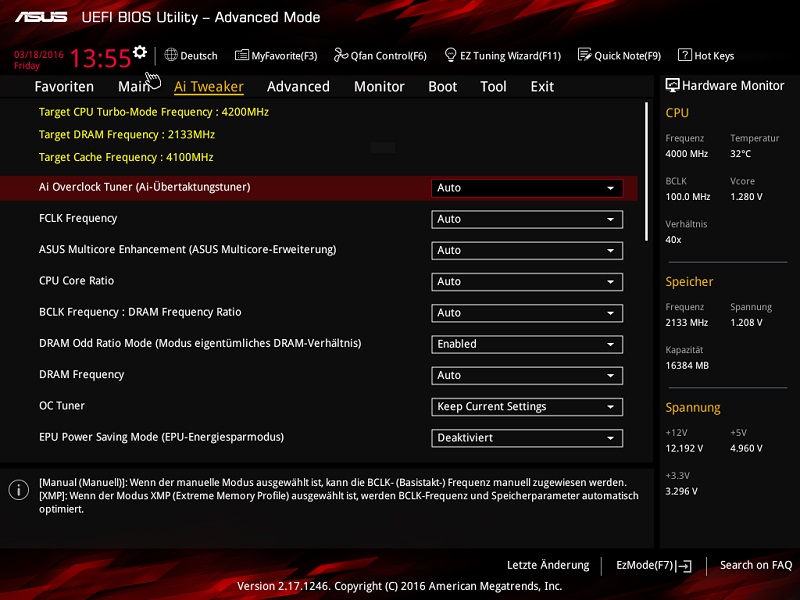This screenshot has height=600, width=800.
Task: Open the Tool tab
Action: click(x=493, y=87)
